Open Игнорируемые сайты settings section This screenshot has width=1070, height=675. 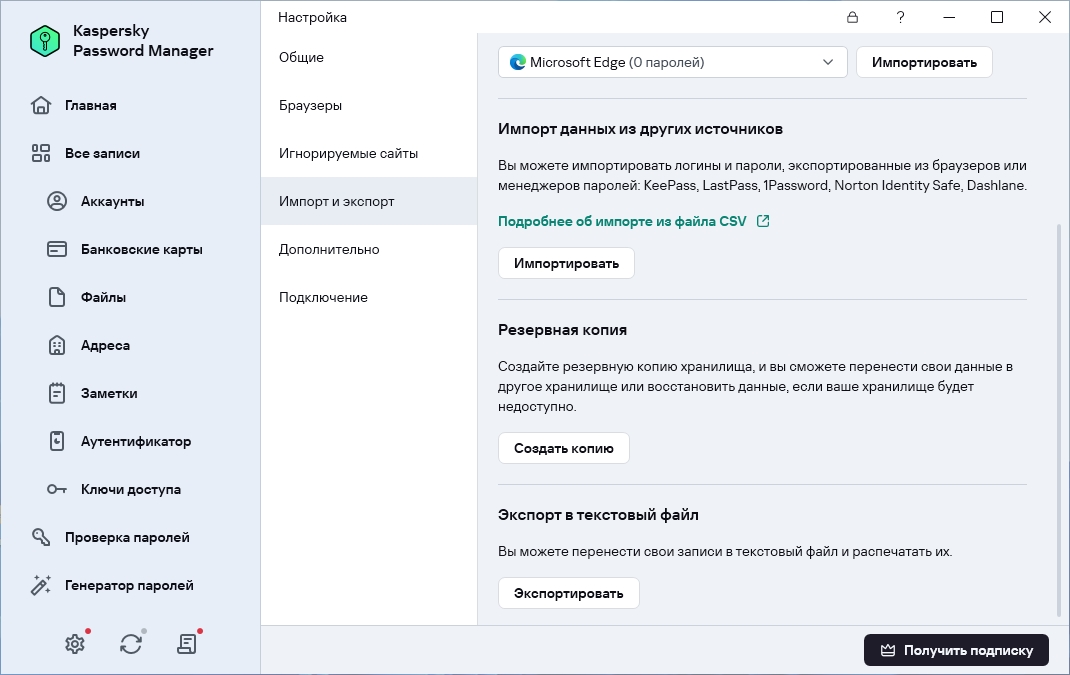(368, 154)
